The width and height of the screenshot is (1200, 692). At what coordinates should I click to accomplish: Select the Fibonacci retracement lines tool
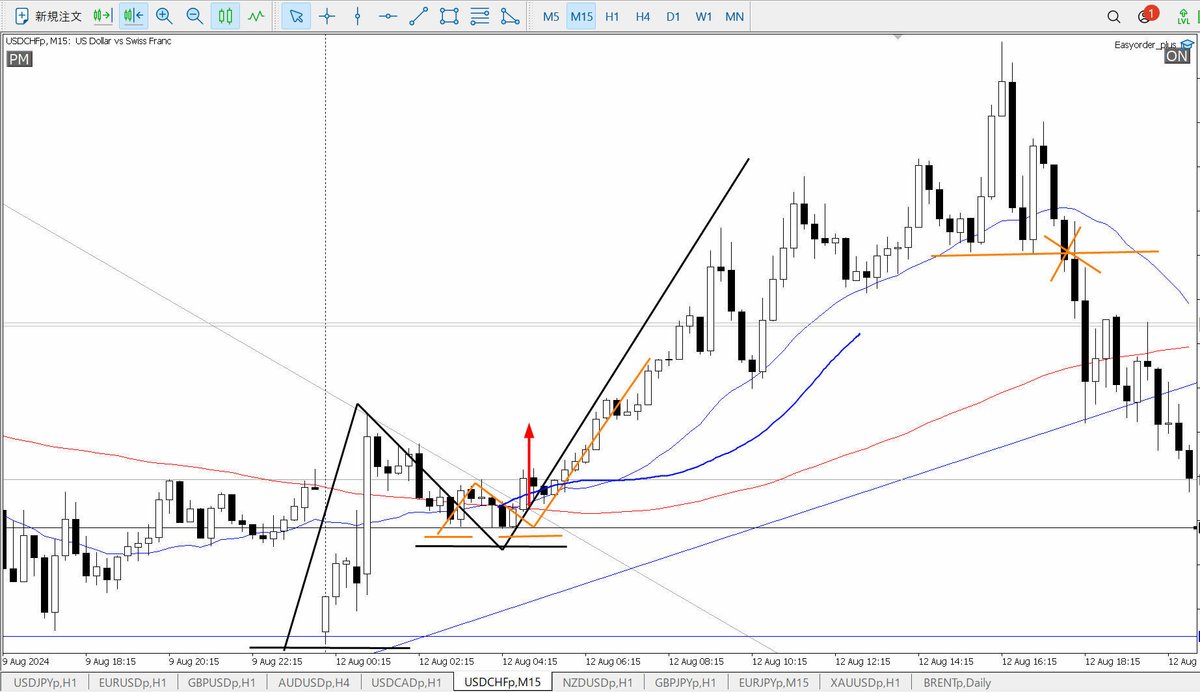(481, 16)
